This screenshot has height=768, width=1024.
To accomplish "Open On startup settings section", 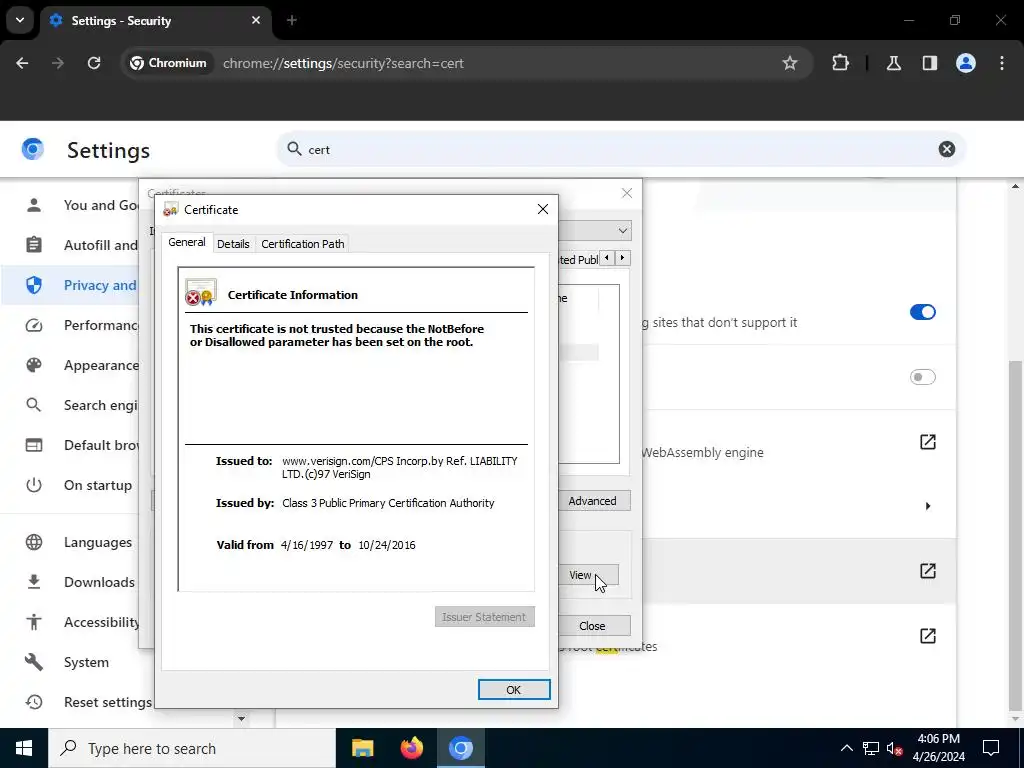I will coord(81,485).
